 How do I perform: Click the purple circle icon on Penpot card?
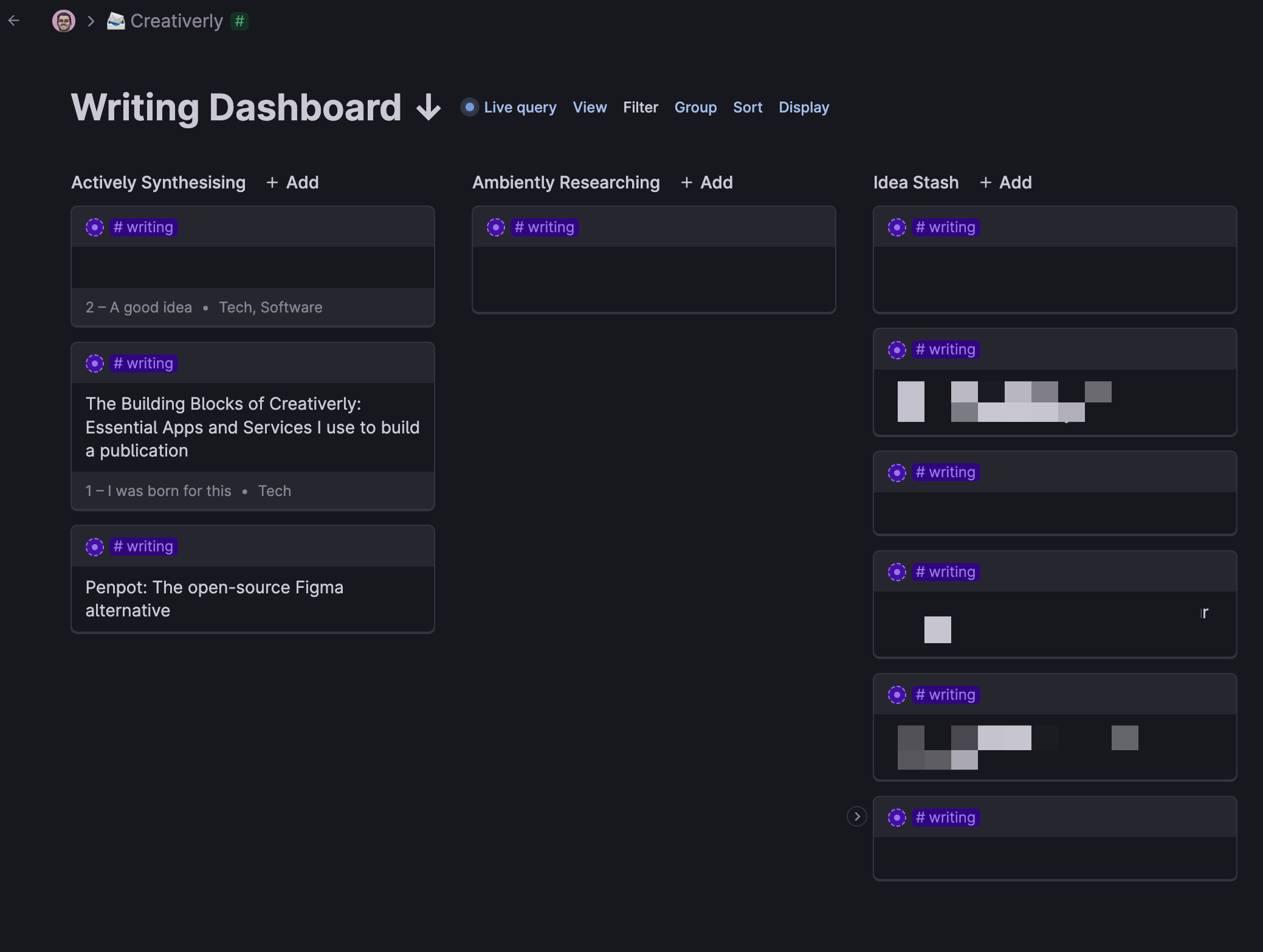[x=95, y=547]
